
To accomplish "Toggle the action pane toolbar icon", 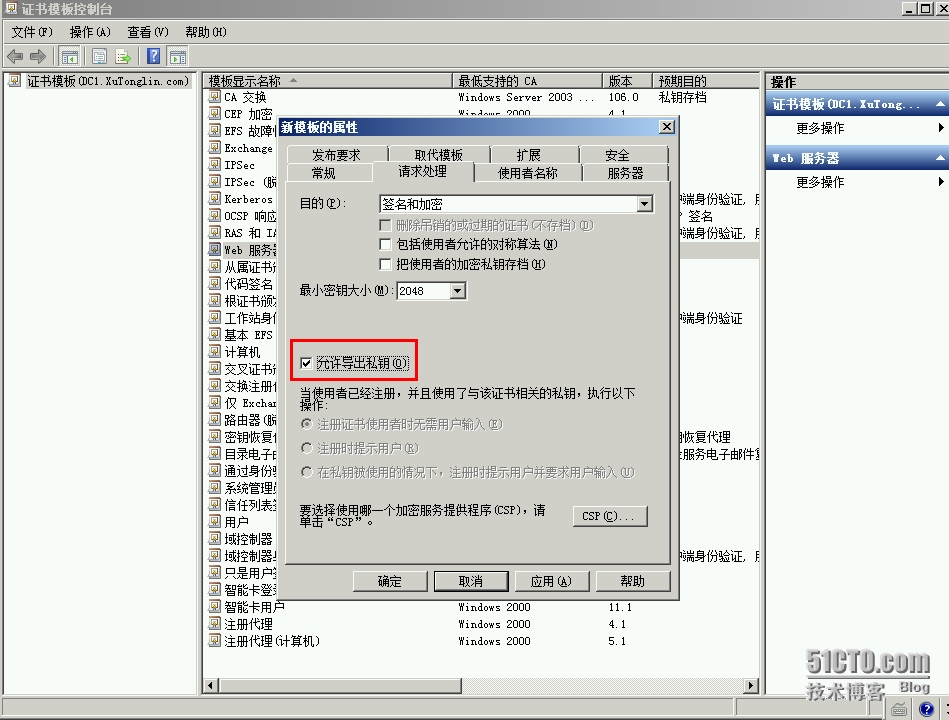I will tap(178, 57).
